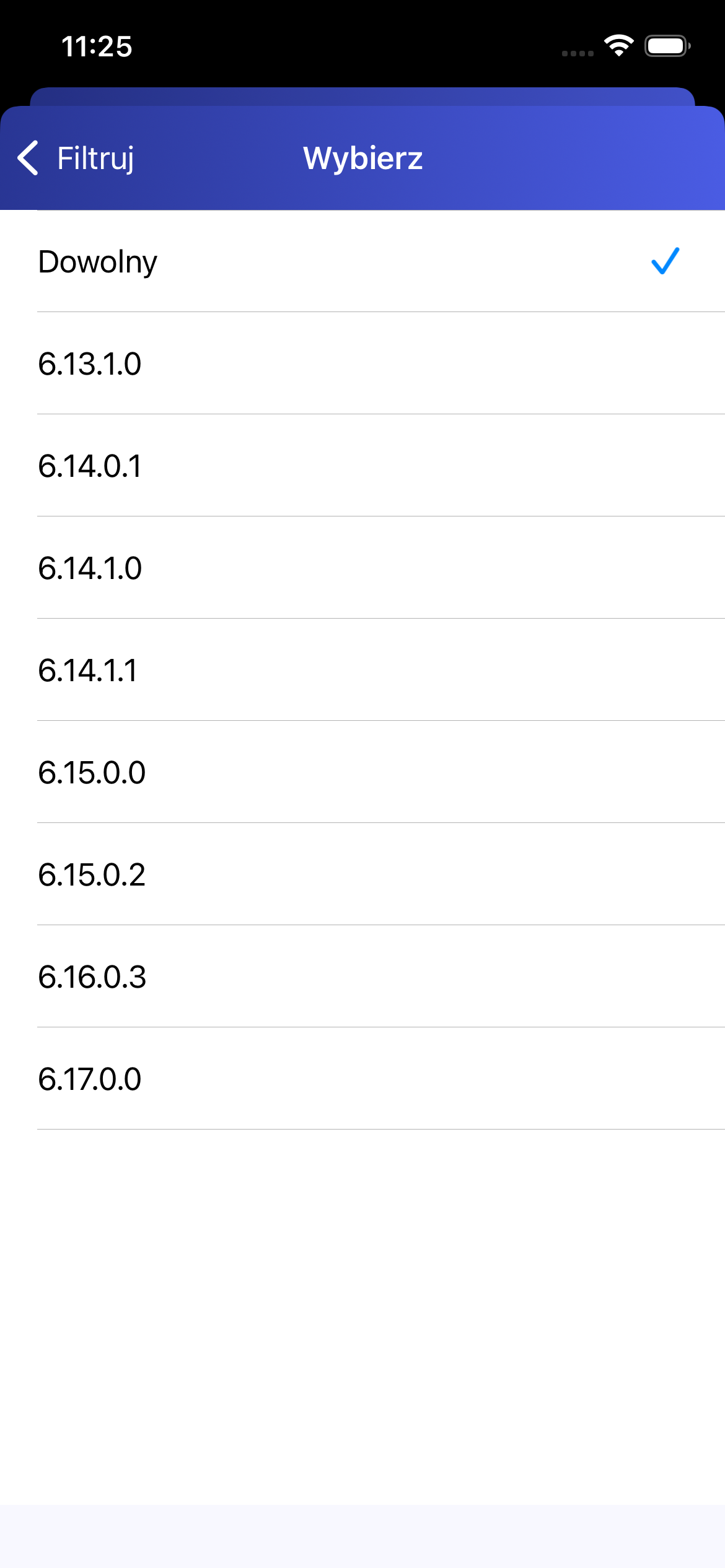Tap the Wybierz header title

[x=362, y=158]
